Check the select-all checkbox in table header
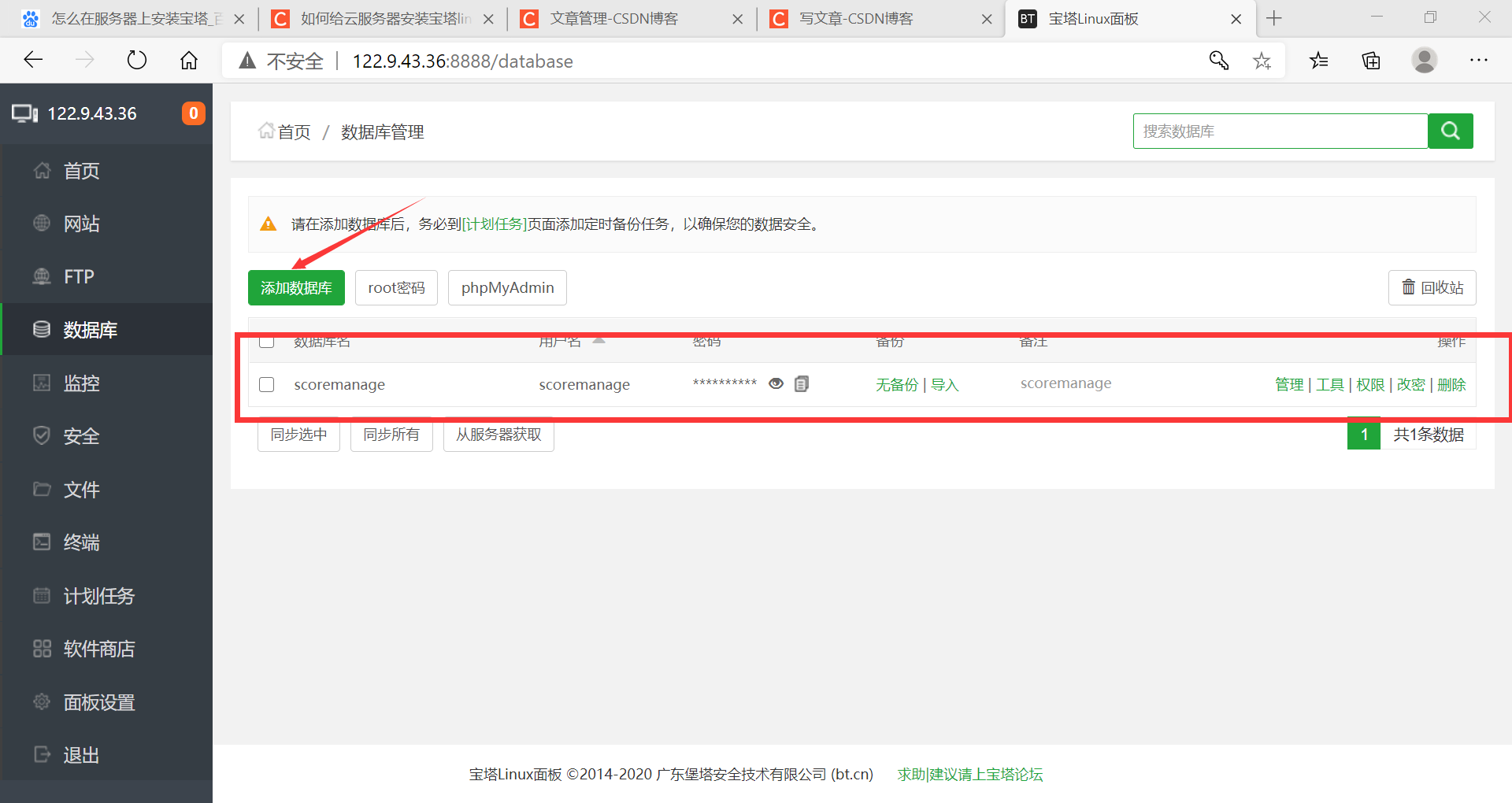The height and width of the screenshot is (803, 1512). 266,342
